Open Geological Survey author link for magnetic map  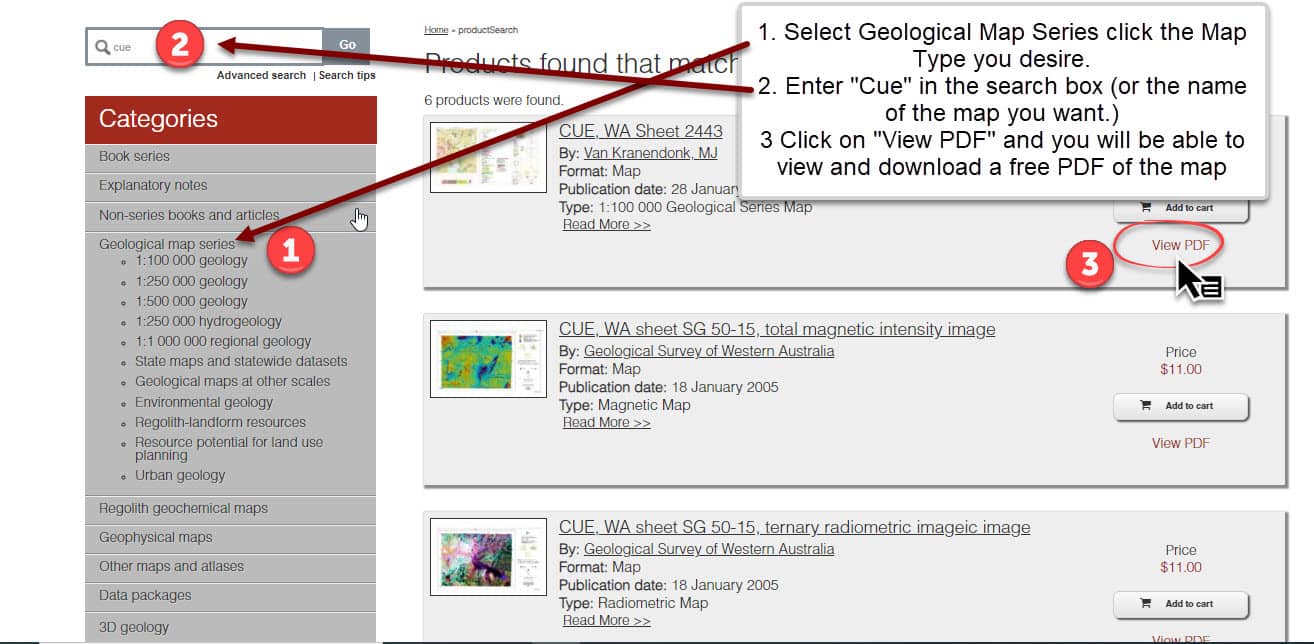tap(709, 351)
